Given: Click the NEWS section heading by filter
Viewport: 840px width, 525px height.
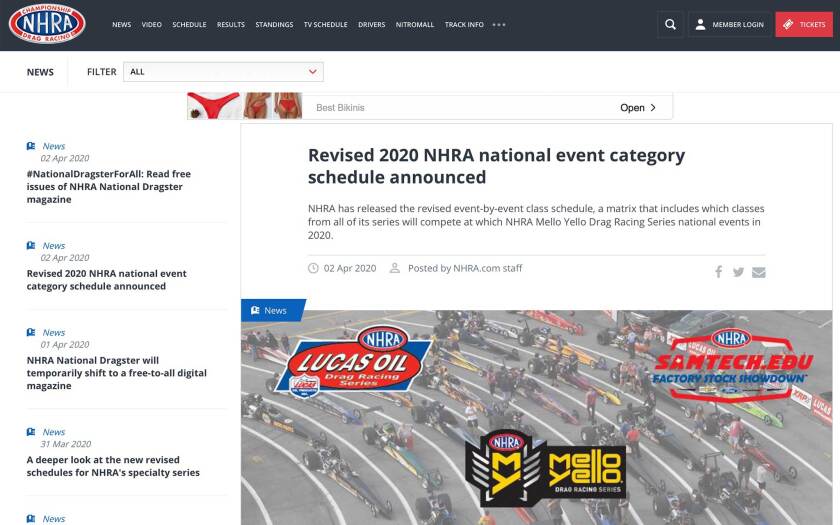Looking at the screenshot, I should point(40,72).
